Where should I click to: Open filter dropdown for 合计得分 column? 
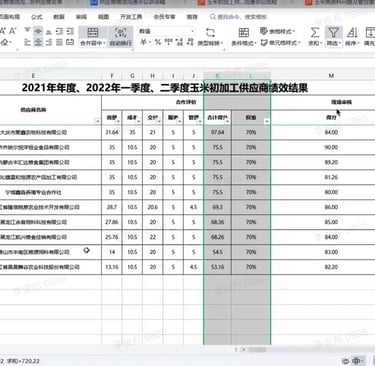click(x=227, y=121)
